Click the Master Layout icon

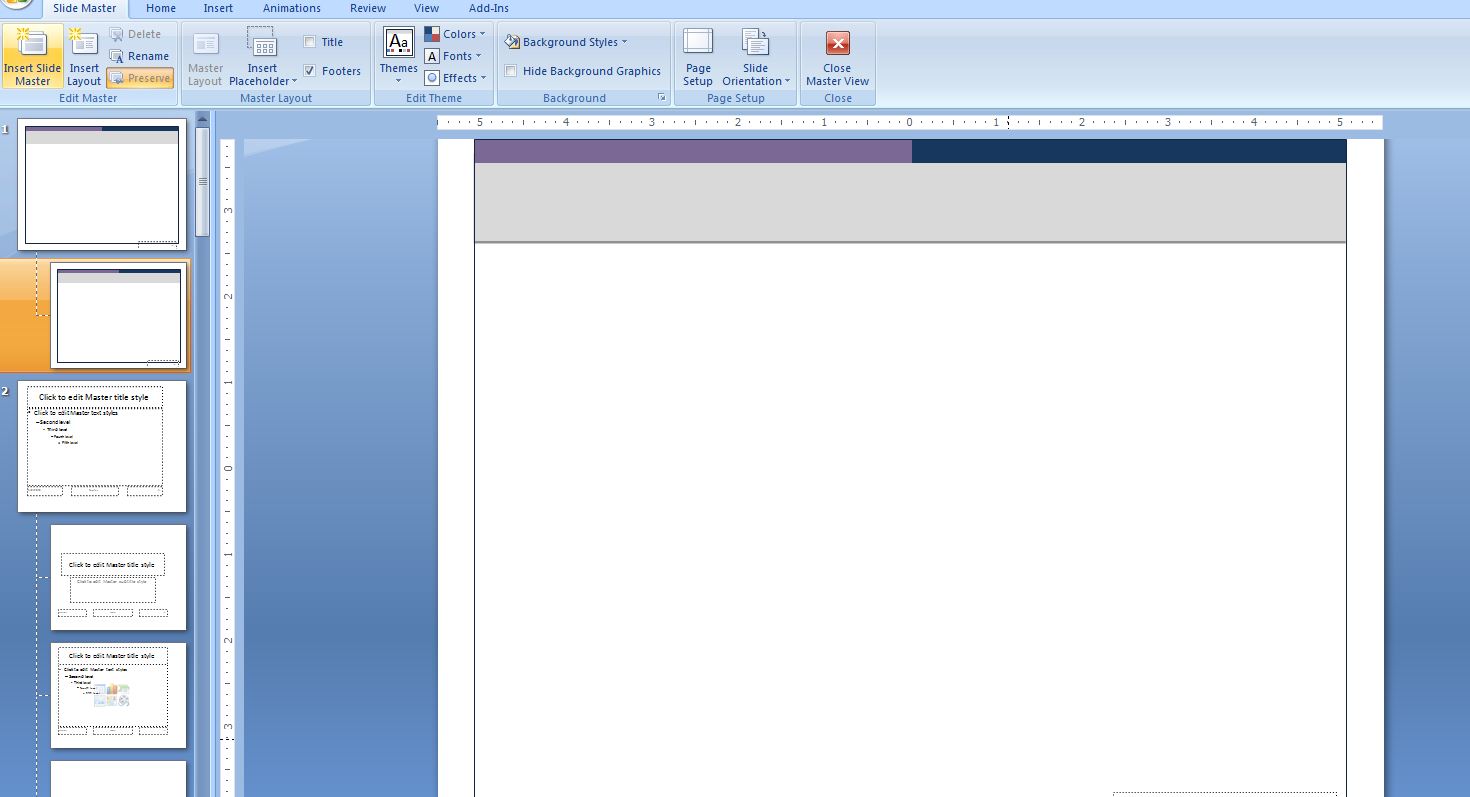tap(205, 57)
